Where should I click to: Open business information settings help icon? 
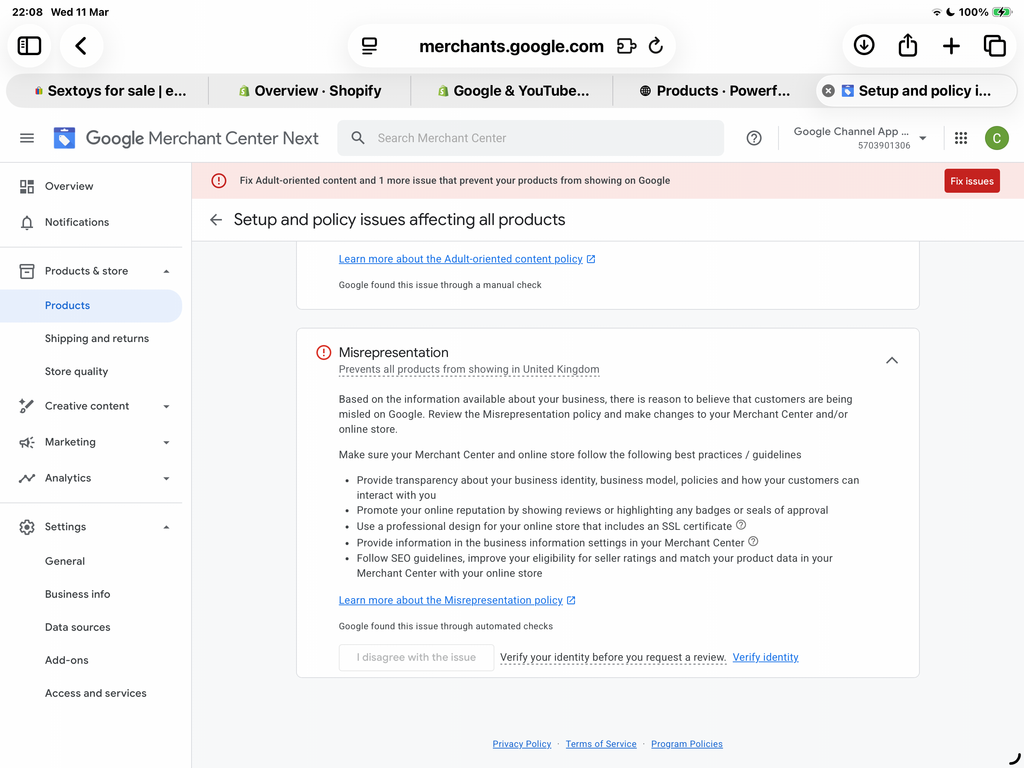pos(753,541)
